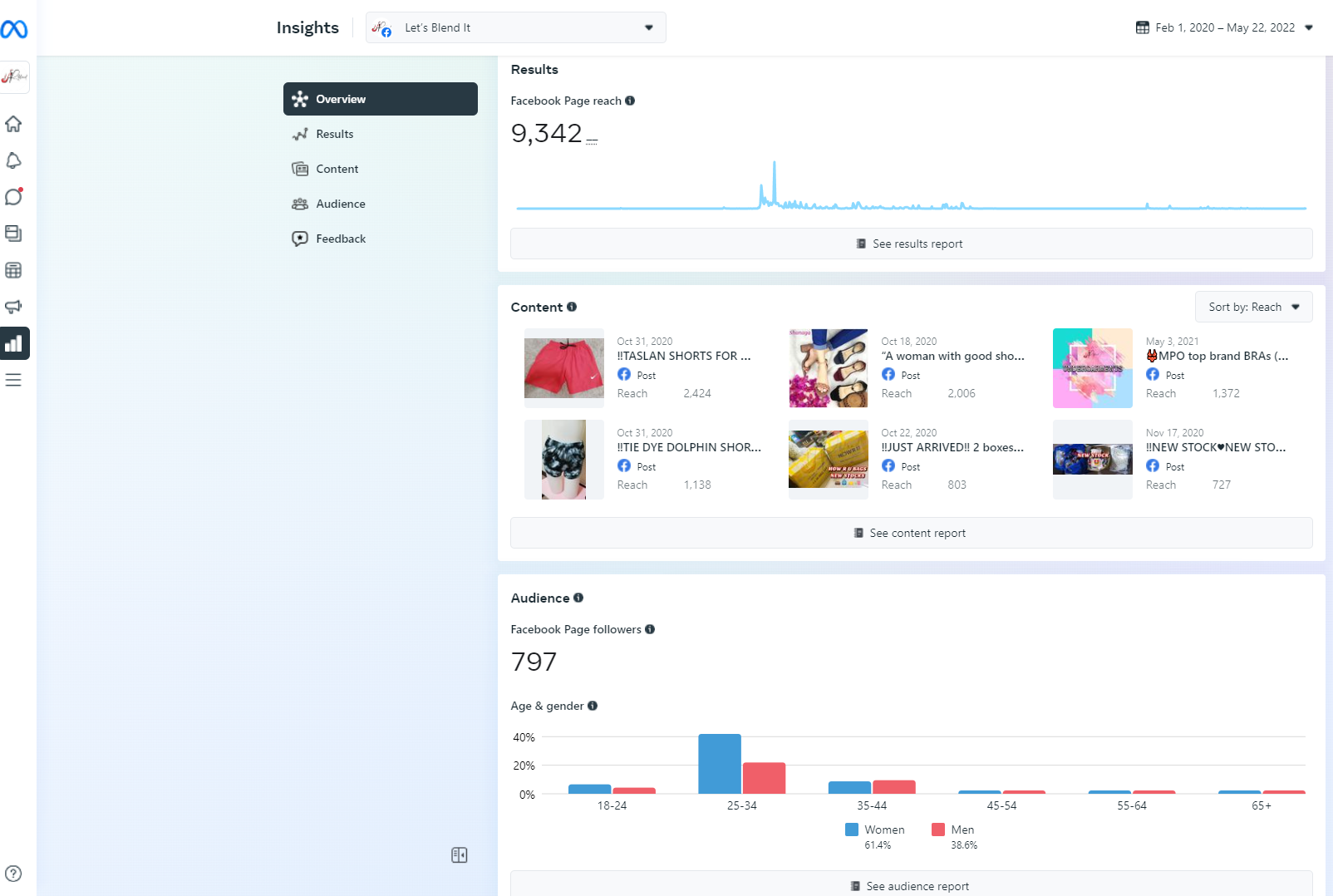Open planner calendar grid icon
This screenshot has width=1333, height=896.
click(x=13, y=270)
